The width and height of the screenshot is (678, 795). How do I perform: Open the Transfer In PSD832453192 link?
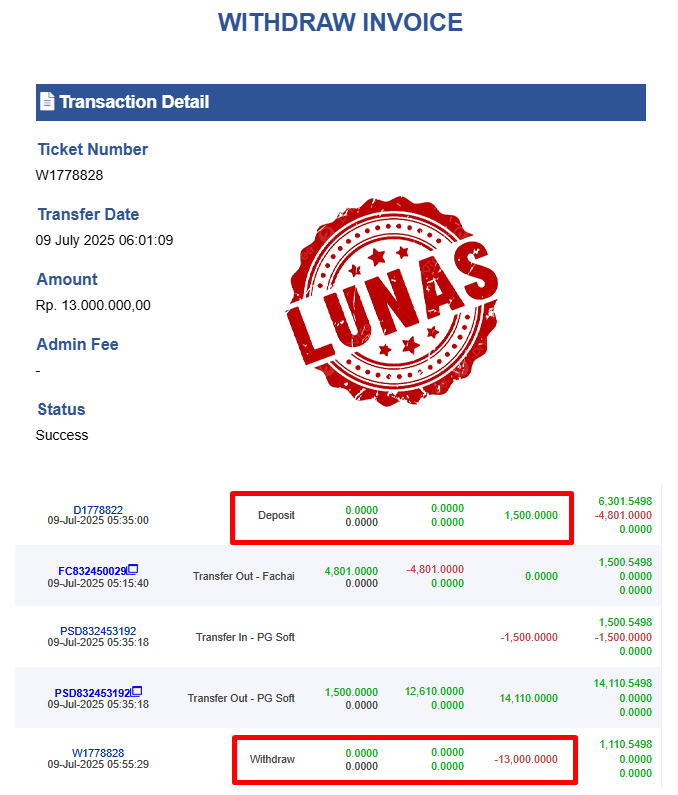tap(98, 631)
